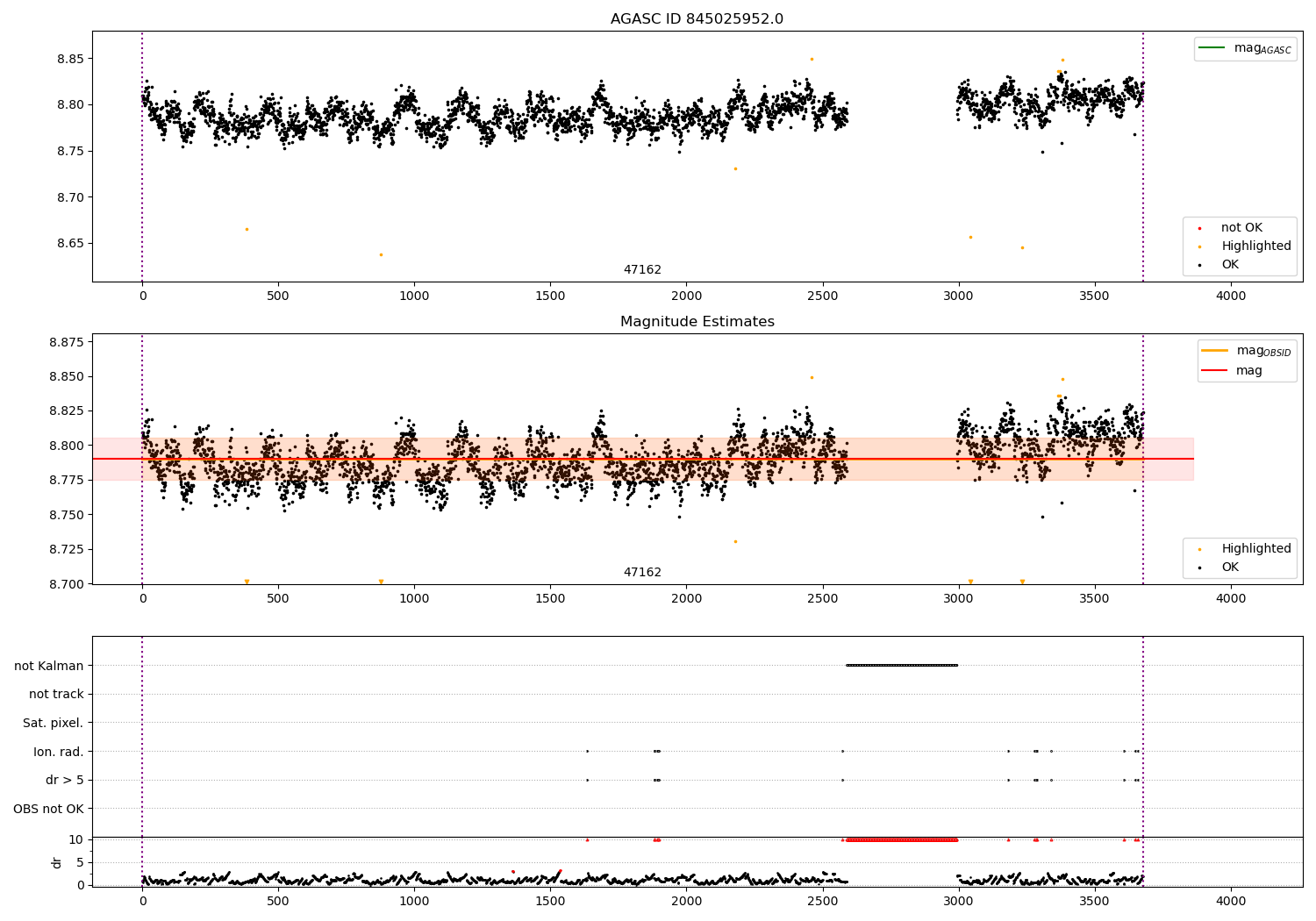Click the 'Sat. pixel.' row label
1316x921 pixels.
(x=54, y=724)
